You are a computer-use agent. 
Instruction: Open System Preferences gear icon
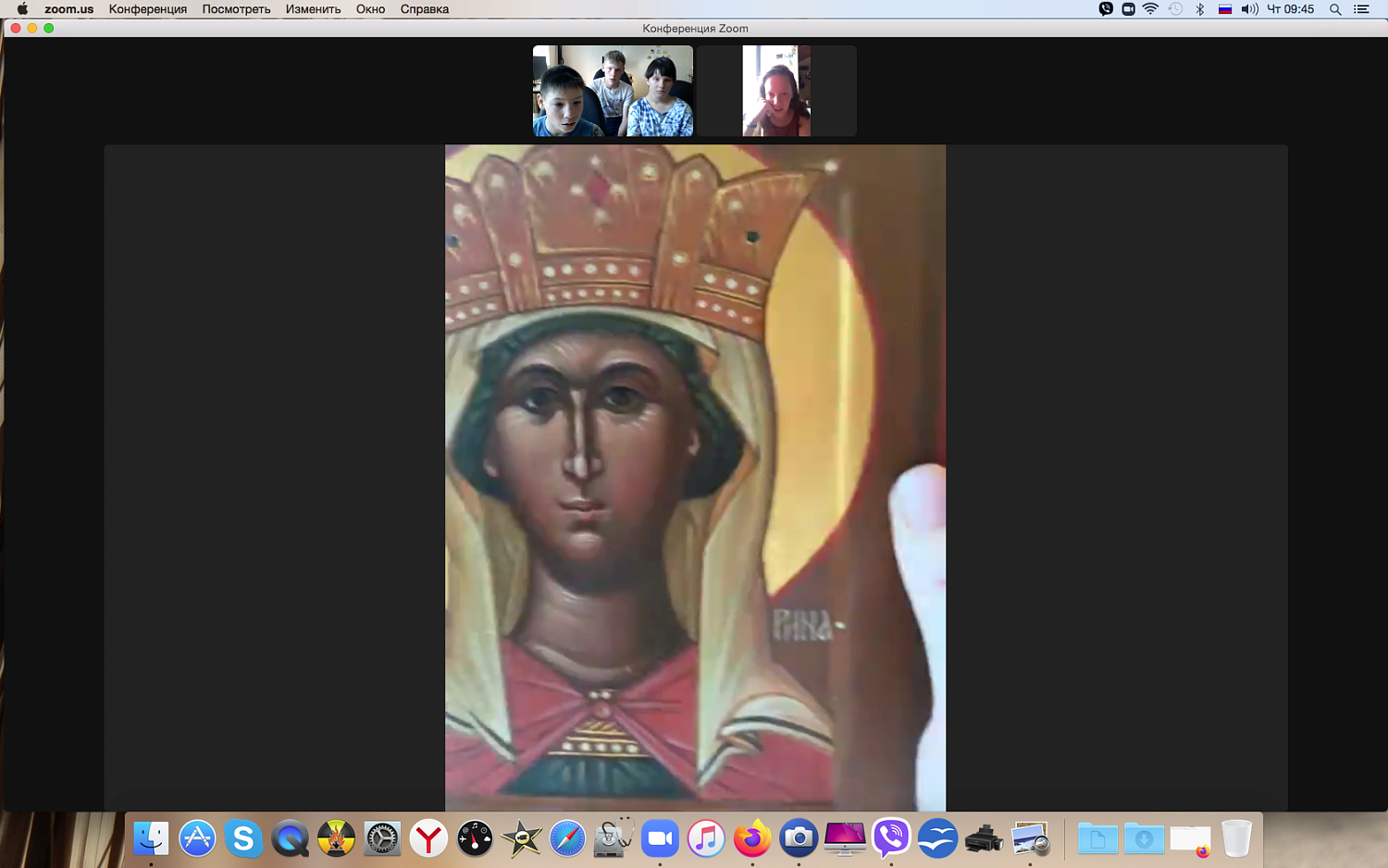382,838
